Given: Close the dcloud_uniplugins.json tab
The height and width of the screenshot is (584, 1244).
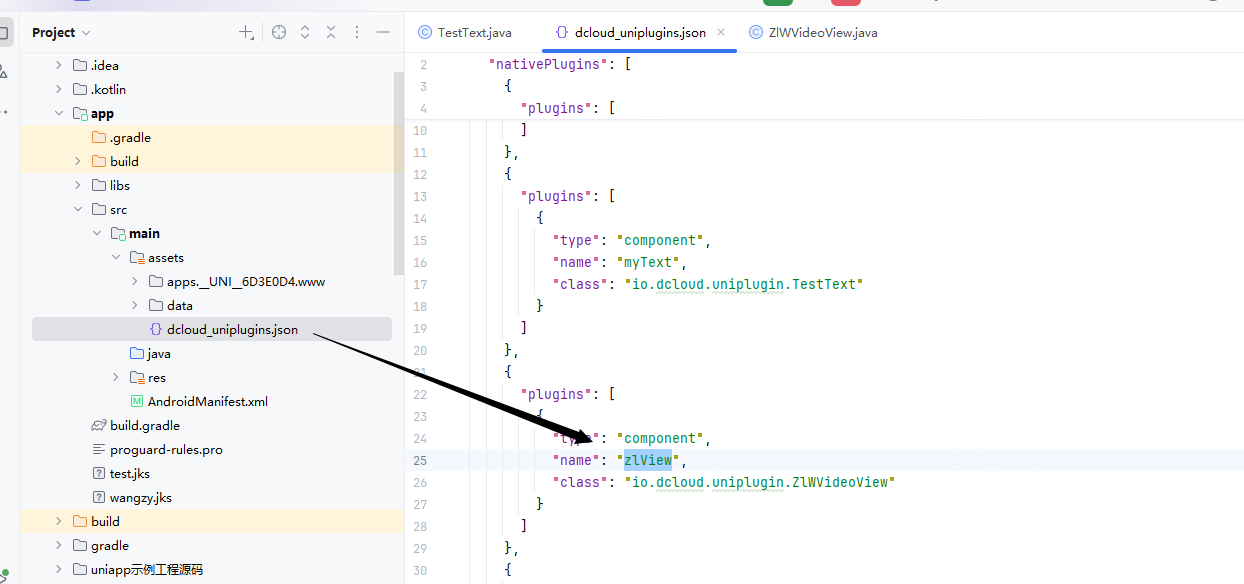Looking at the screenshot, I should [721, 32].
